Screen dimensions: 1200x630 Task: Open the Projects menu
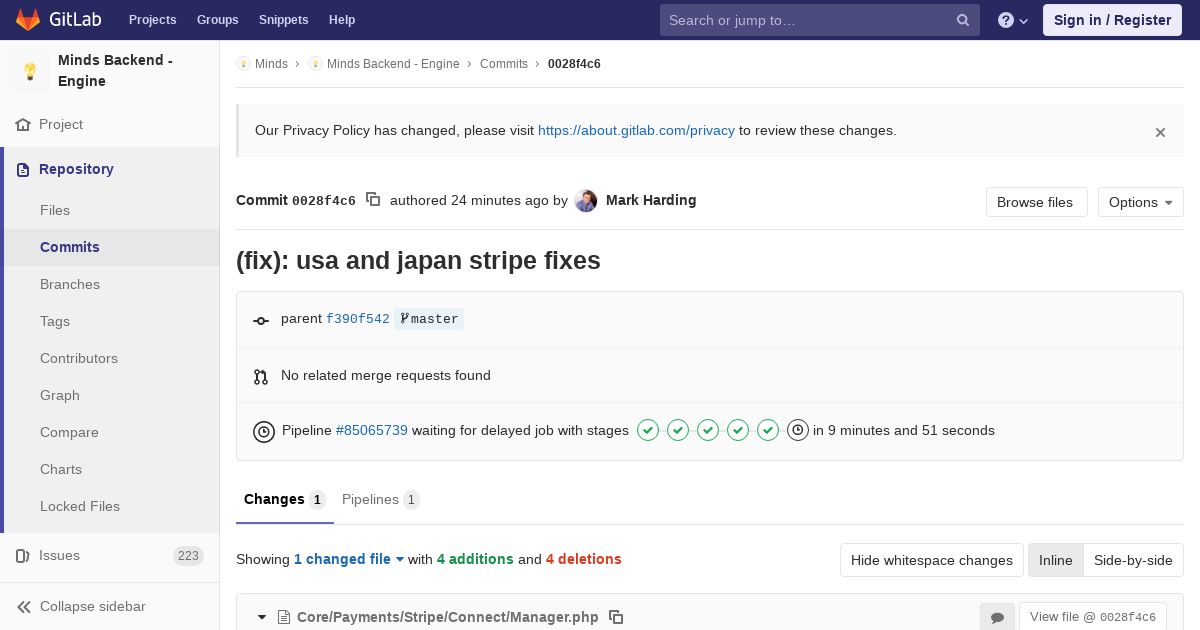[152, 20]
